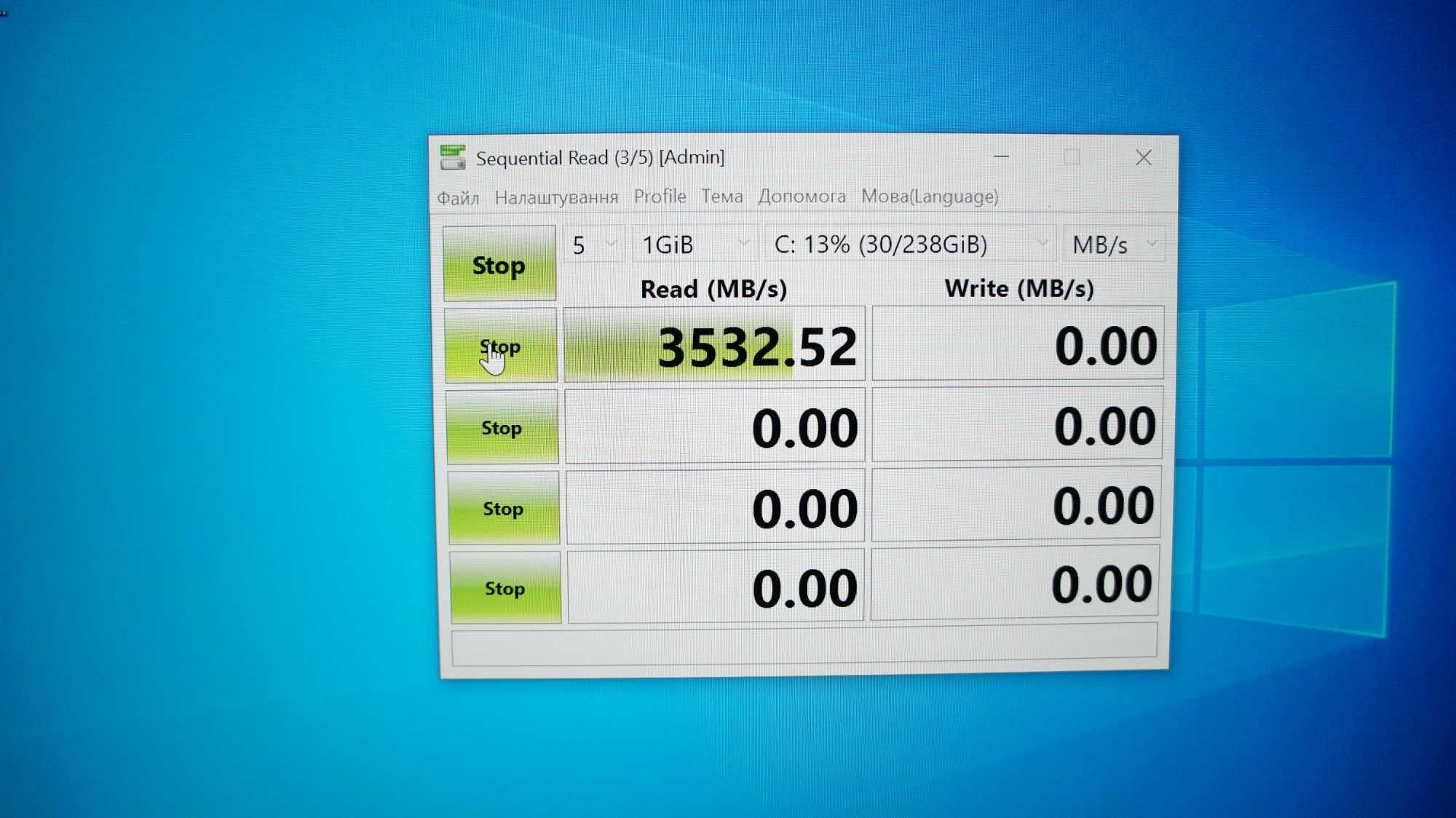Select the Тема menu item
The height and width of the screenshot is (818, 1456).
point(719,196)
